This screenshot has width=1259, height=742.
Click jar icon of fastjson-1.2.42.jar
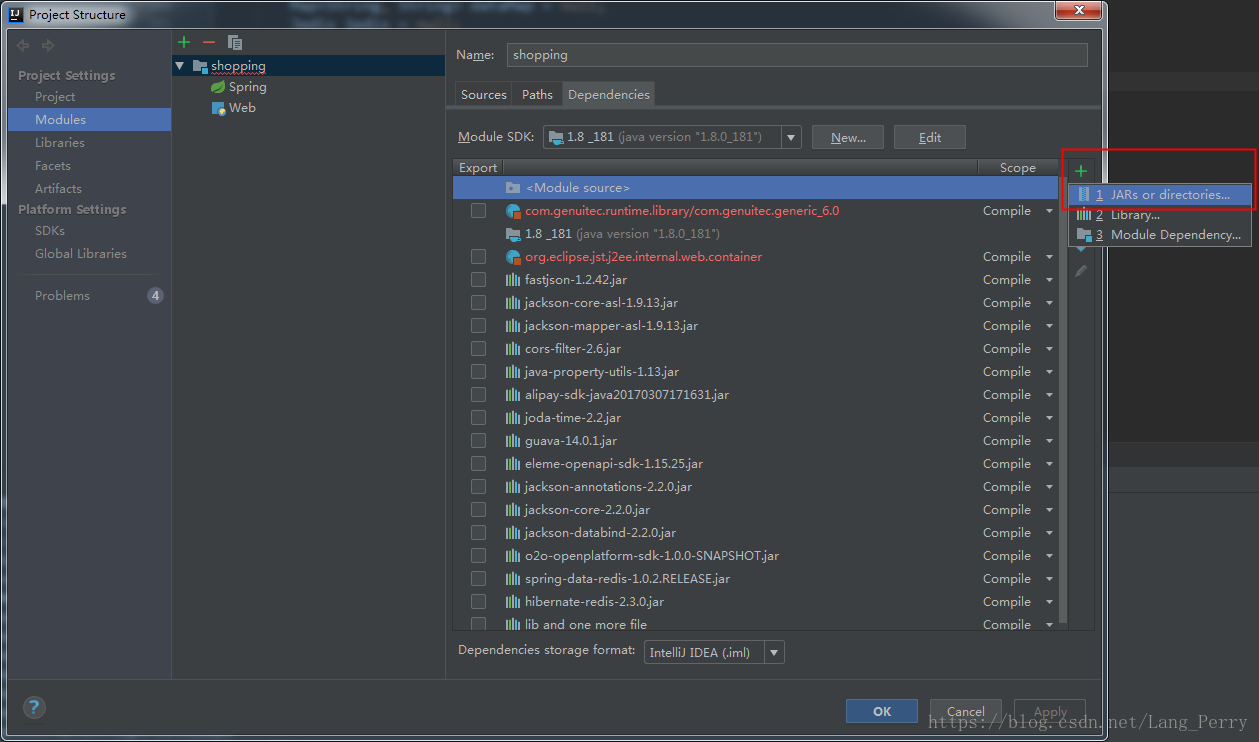point(513,280)
